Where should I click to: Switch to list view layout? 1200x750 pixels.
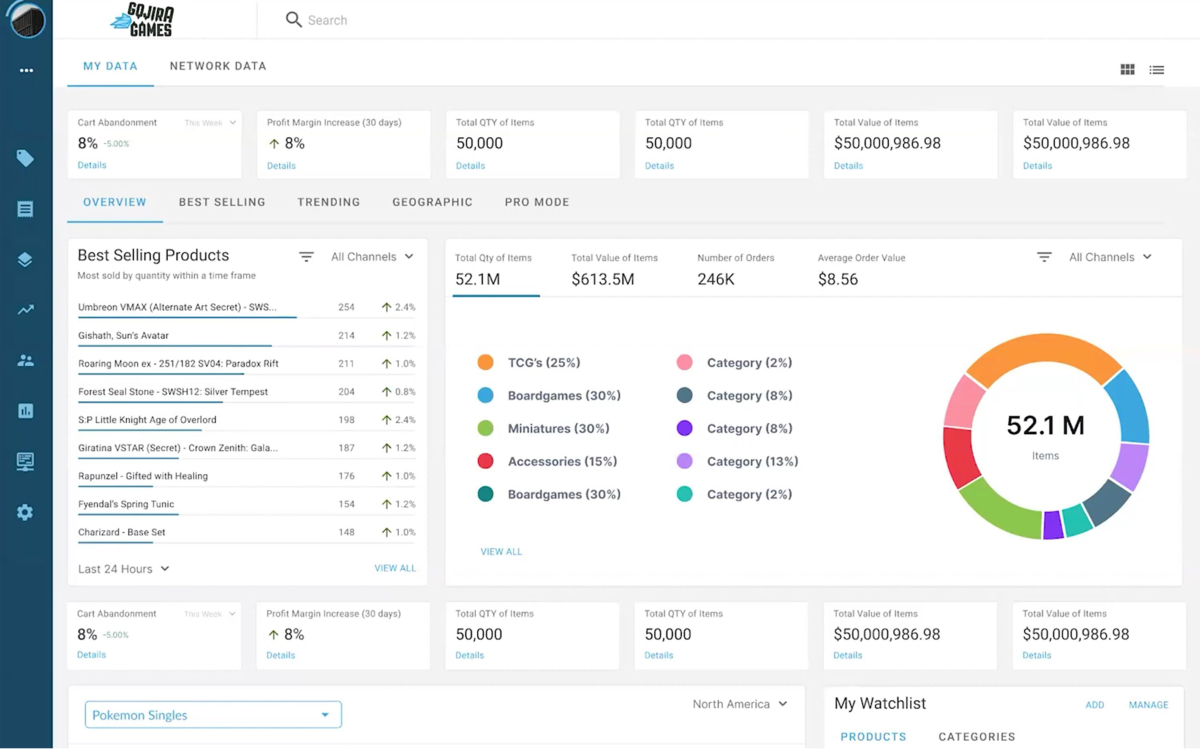(x=1156, y=70)
